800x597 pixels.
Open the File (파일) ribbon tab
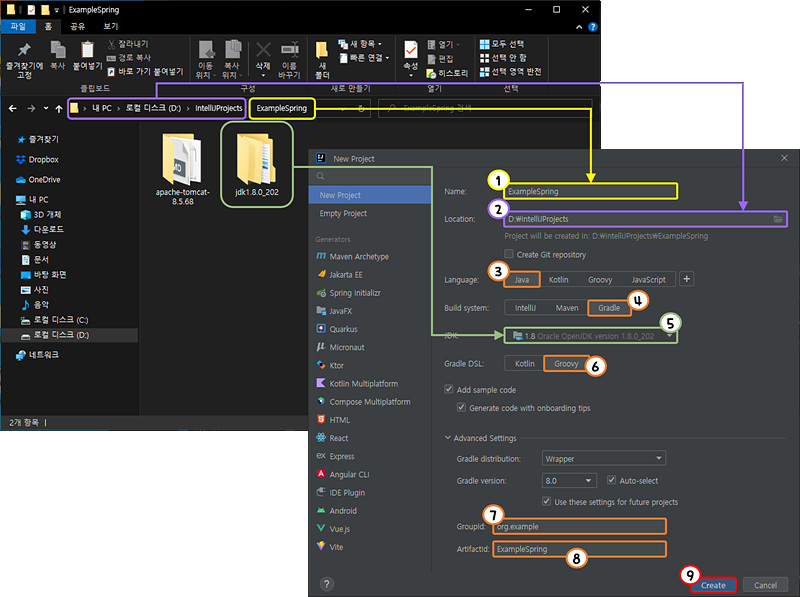point(18,26)
